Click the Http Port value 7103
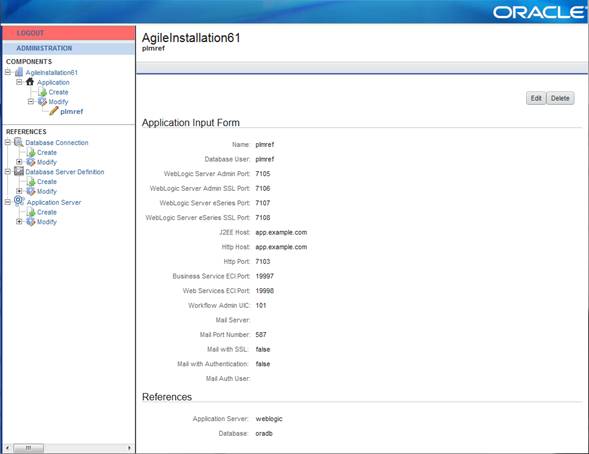The height and width of the screenshot is (454, 589). [x=263, y=261]
